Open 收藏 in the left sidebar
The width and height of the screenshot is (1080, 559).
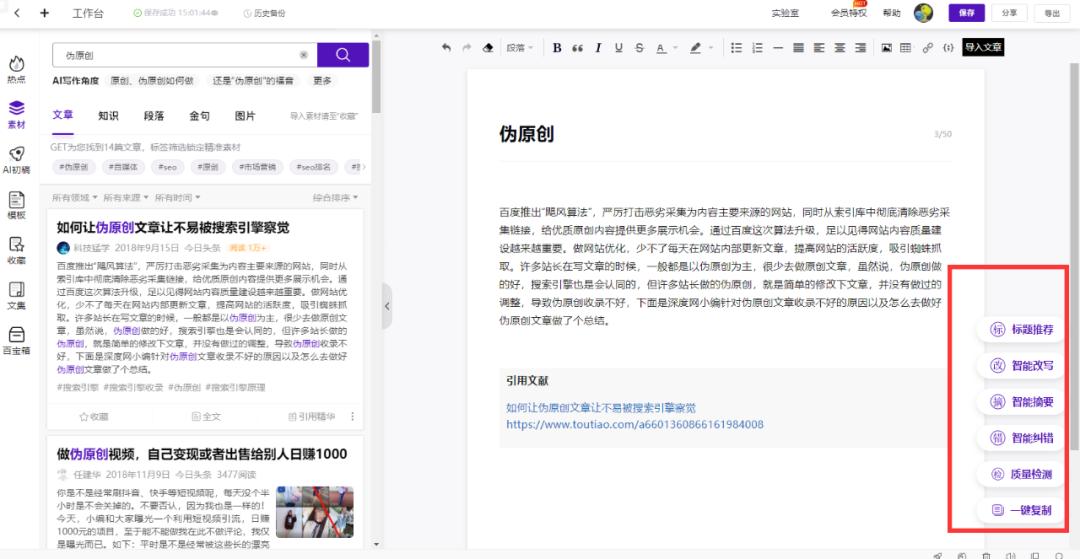(17, 251)
